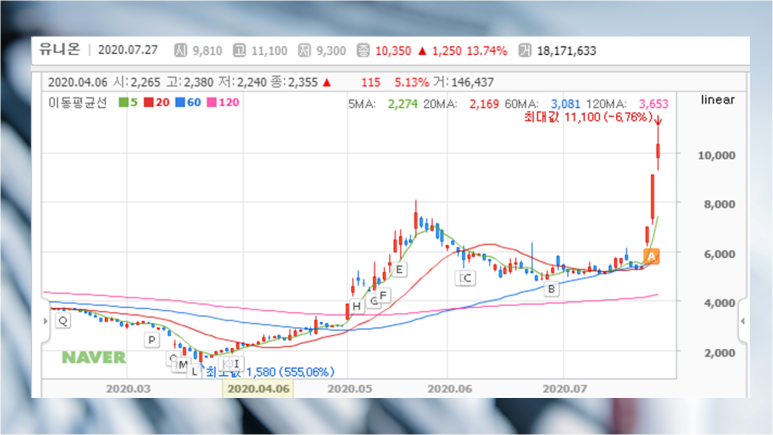Click the 고 high price icon
The image size is (773, 435).
[240, 50]
